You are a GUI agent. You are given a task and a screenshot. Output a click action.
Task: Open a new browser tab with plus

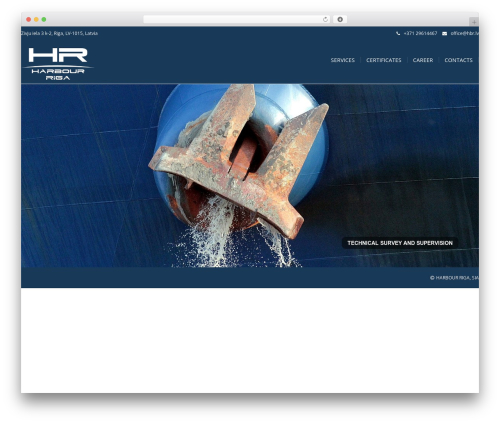(474, 22)
